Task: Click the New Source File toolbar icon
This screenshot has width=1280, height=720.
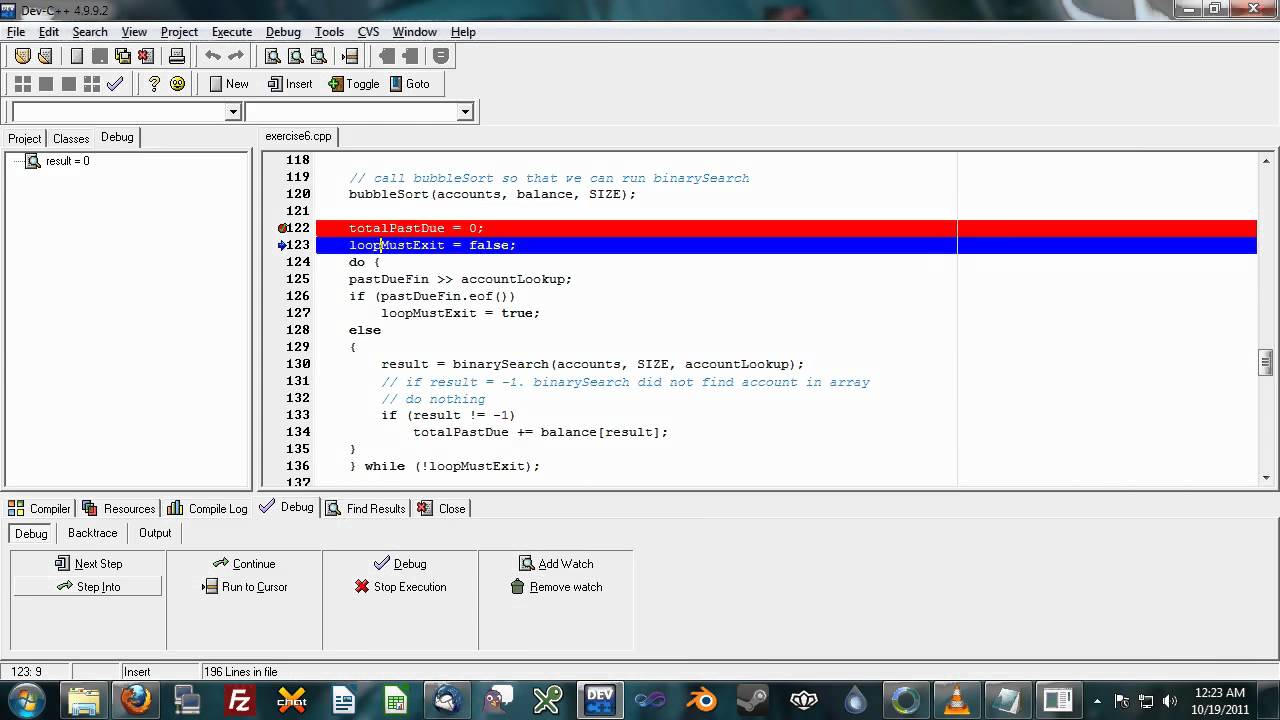Action: coord(76,56)
